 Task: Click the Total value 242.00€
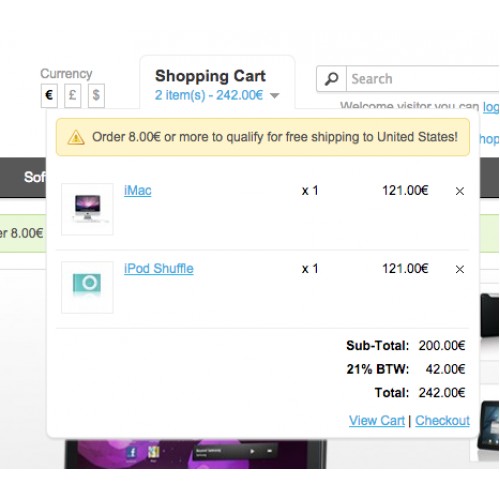(442, 393)
